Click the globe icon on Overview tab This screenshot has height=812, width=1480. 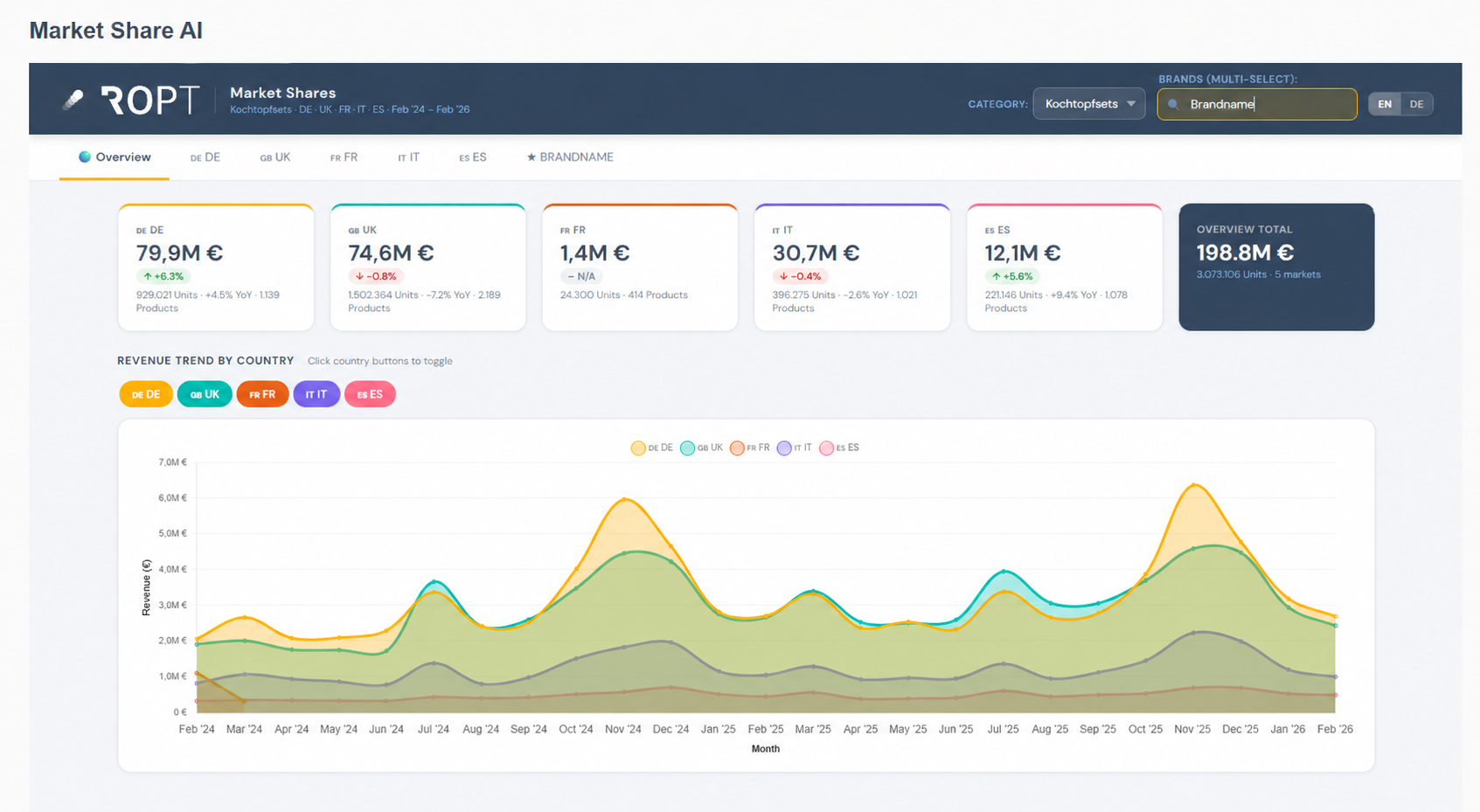[x=85, y=157]
